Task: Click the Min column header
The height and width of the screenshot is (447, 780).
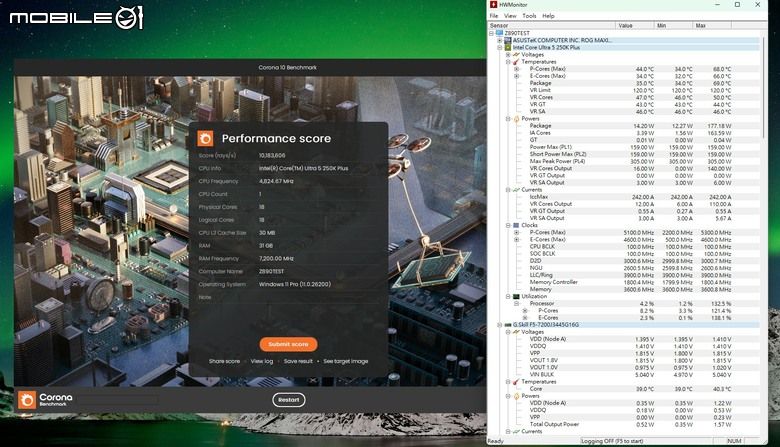Action: coord(674,25)
